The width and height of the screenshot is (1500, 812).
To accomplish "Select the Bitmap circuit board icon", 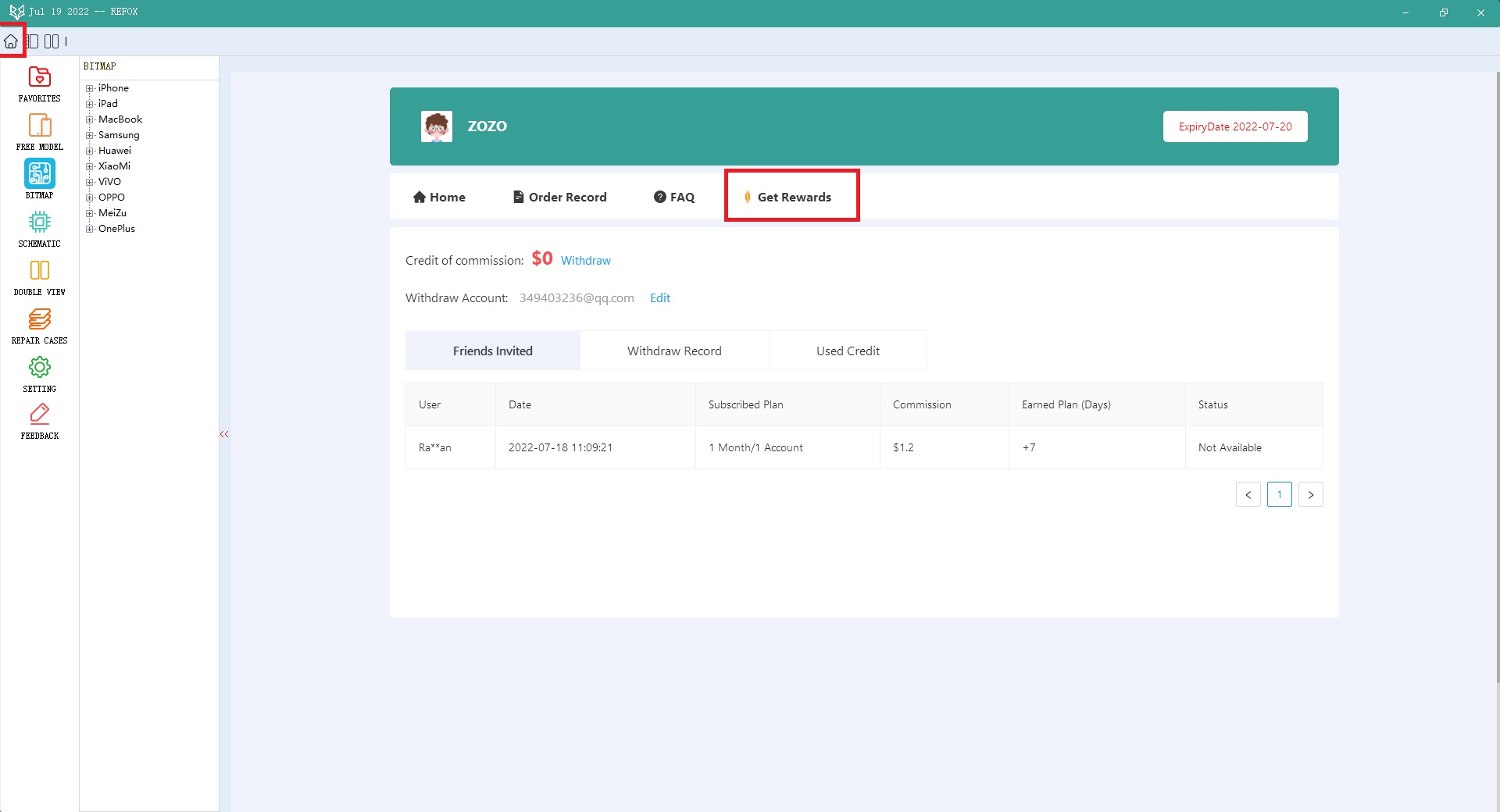I will coord(40,173).
